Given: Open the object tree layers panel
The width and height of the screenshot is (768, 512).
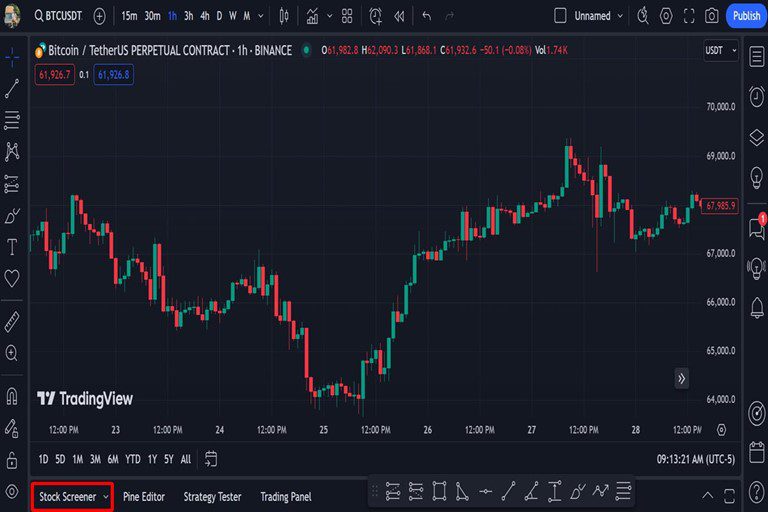Looking at the screenshot, I should pyautogui.click(x=756, y=137).
